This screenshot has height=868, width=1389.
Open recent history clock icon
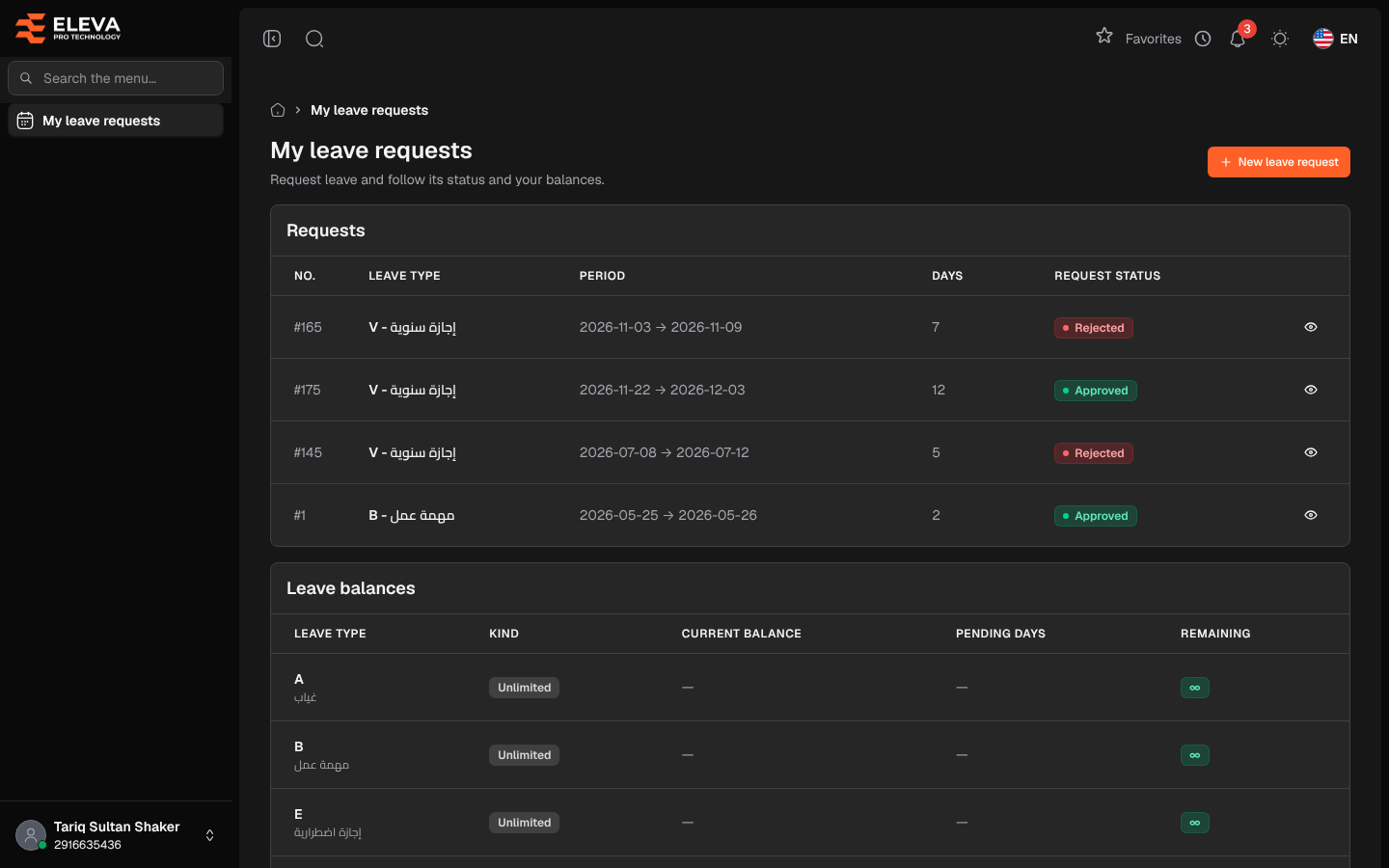click(1203, 39)
